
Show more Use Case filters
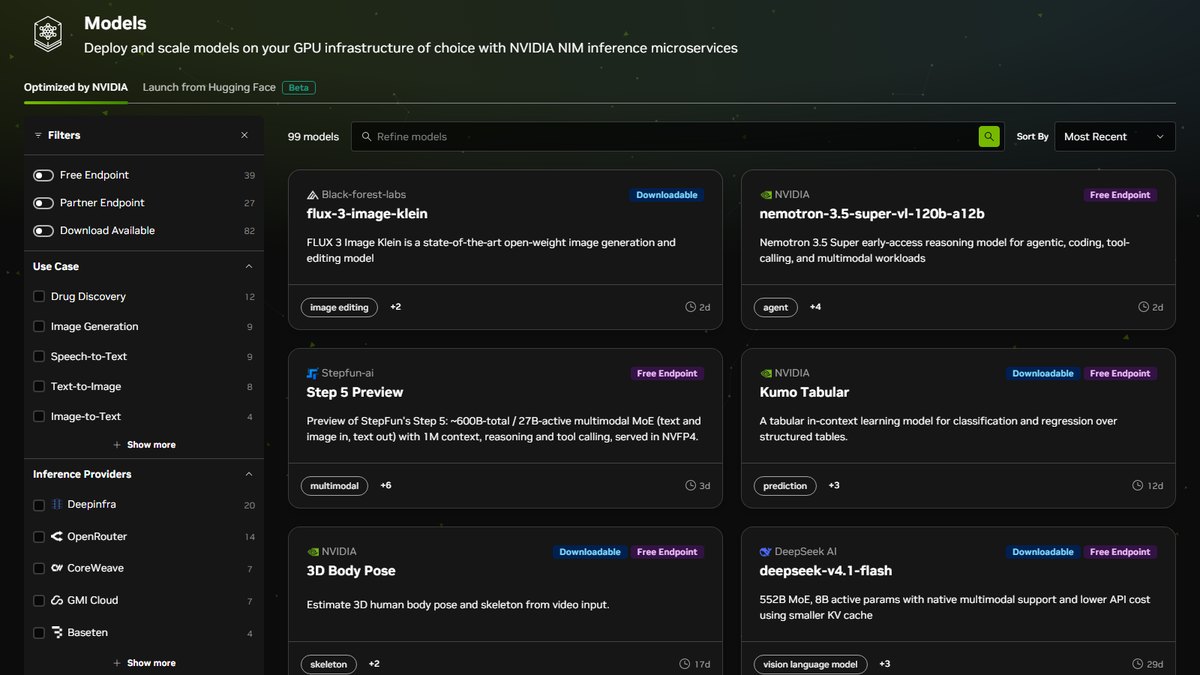click(x=144, y=445)
